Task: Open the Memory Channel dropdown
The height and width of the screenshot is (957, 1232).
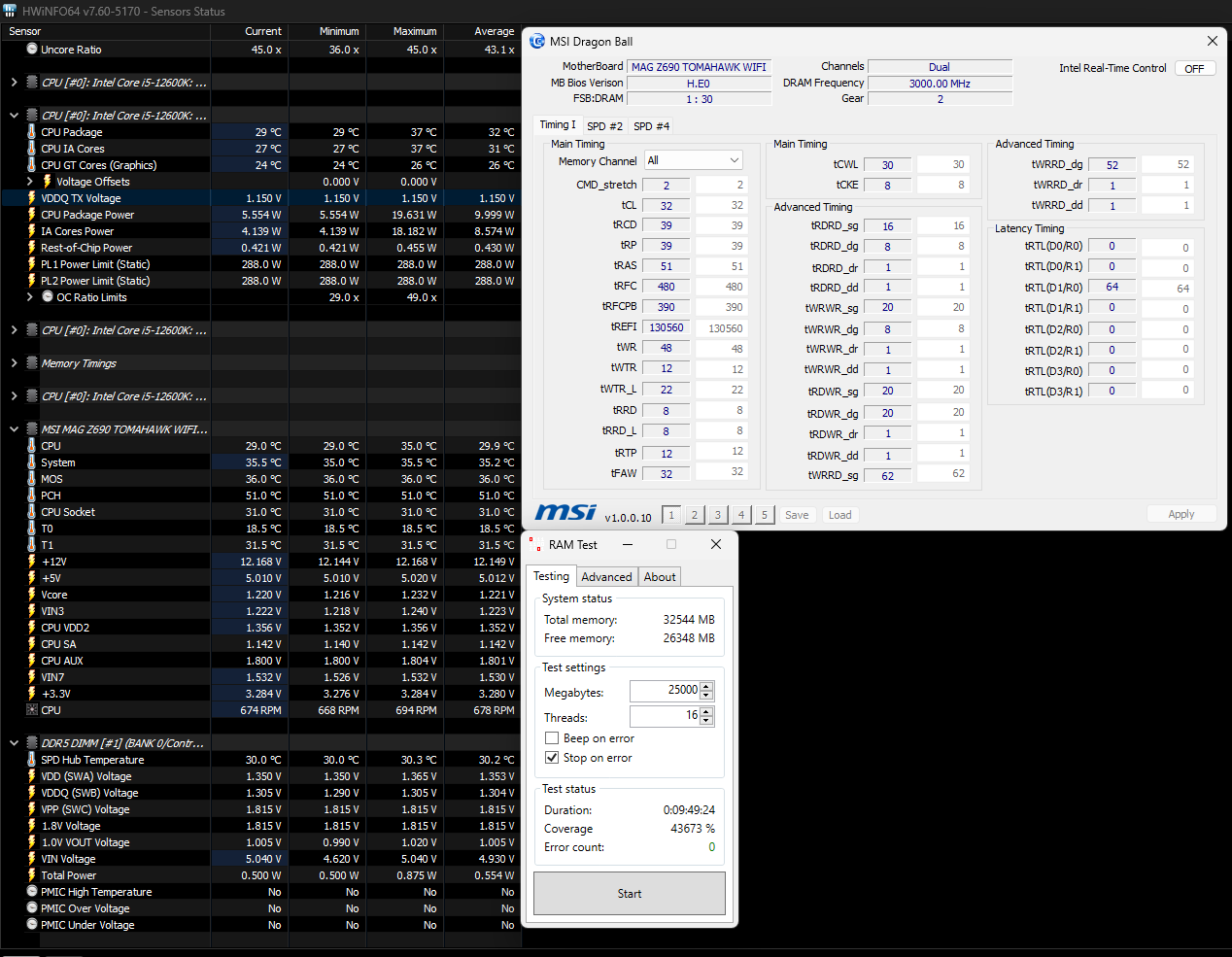Action: pyautogui.click(x=694, y=160)
